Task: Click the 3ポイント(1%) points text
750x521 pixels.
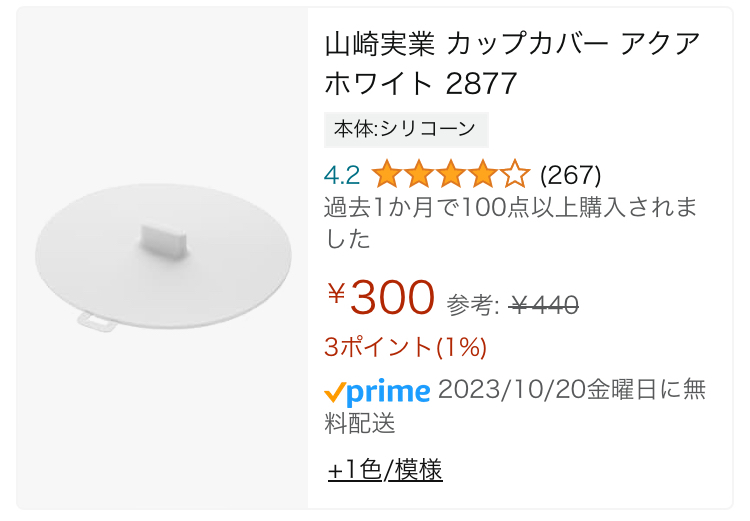Action: [x=405, y=347]
